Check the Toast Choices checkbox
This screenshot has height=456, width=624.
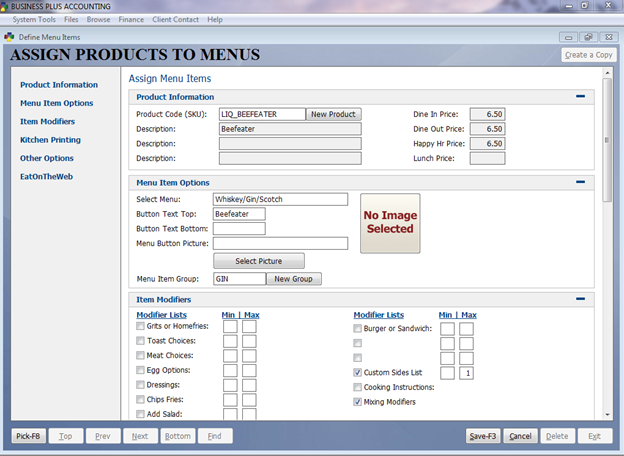140,341
